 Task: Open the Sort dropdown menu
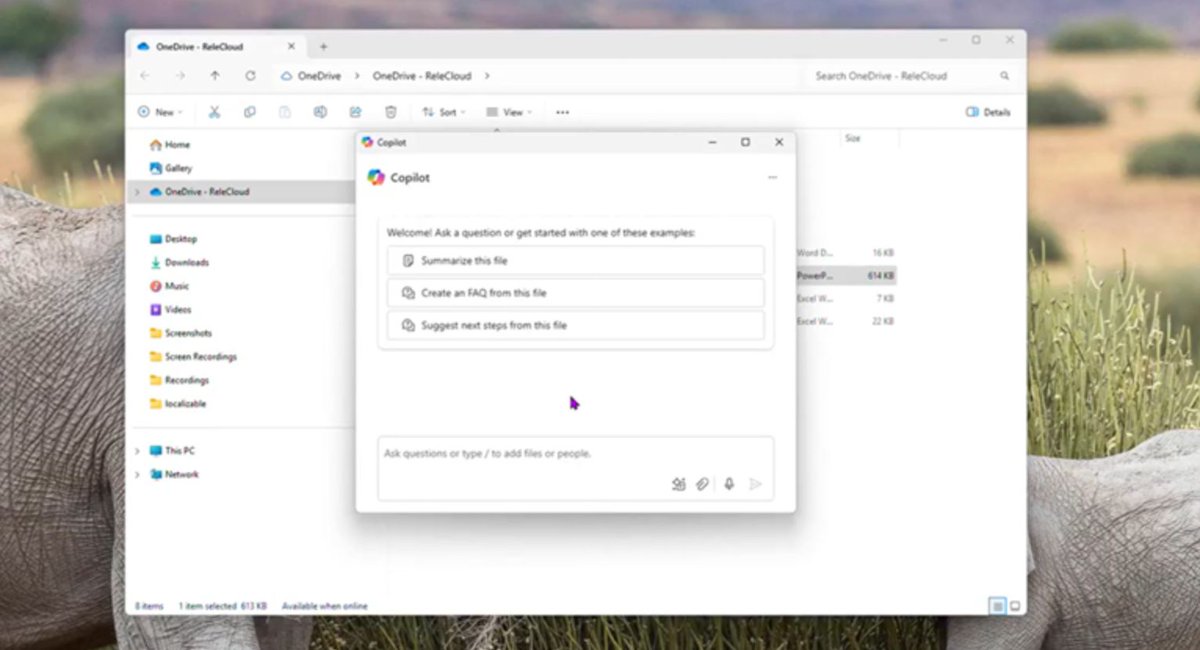click(x=444, y=112)
